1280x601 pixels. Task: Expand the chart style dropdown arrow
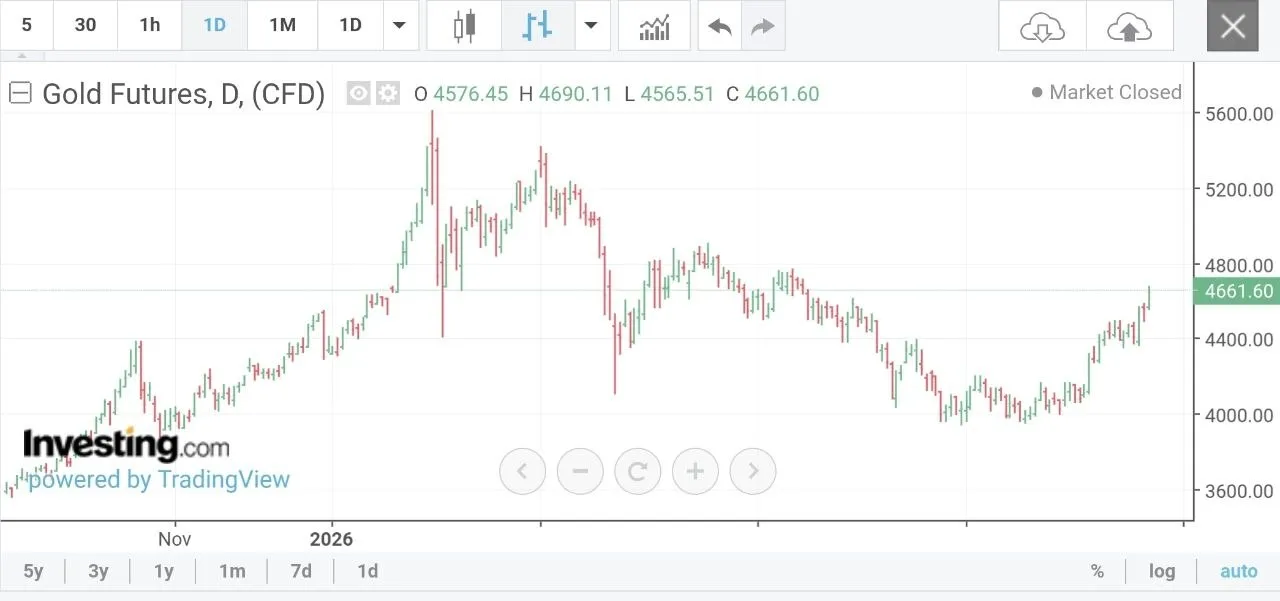pyautogui.click(x=592, y=26)
